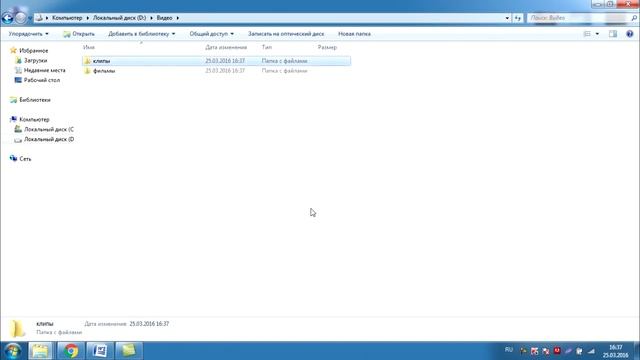
Task: Click the клипы folder icon
Action: pos(87,61)
